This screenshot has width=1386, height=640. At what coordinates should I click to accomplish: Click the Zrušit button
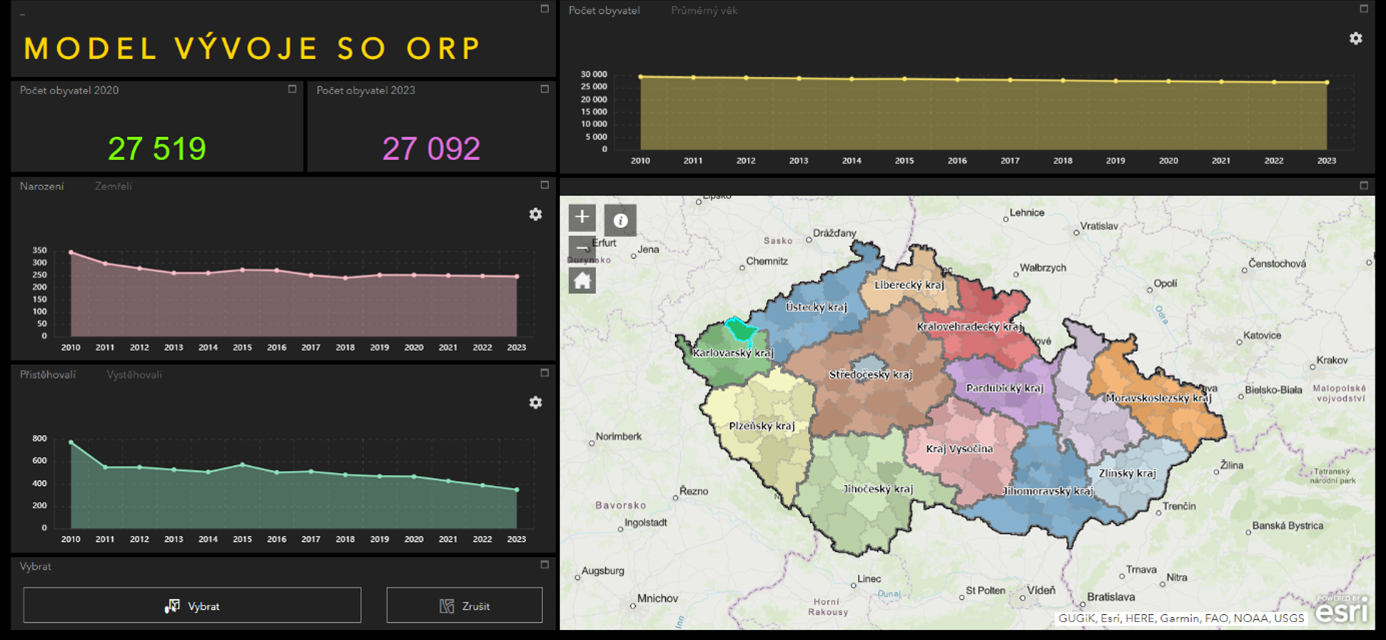(x=464, y=605)
